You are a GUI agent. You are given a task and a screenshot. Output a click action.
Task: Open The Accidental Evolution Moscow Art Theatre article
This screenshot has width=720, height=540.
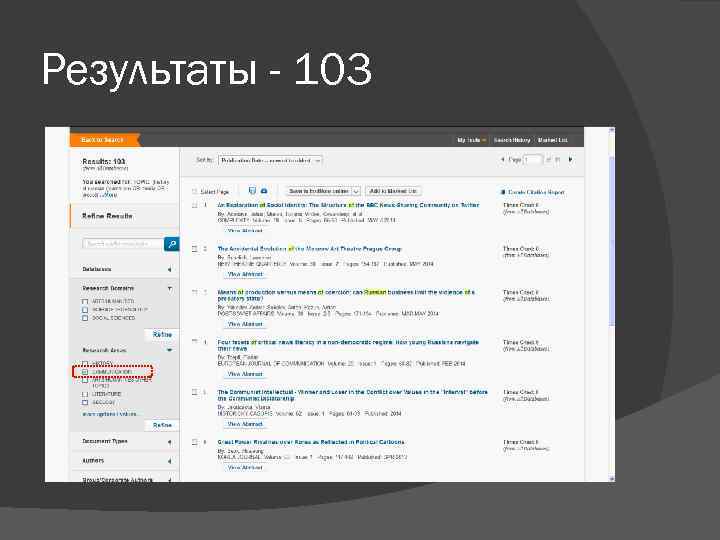tap(309, 249)
